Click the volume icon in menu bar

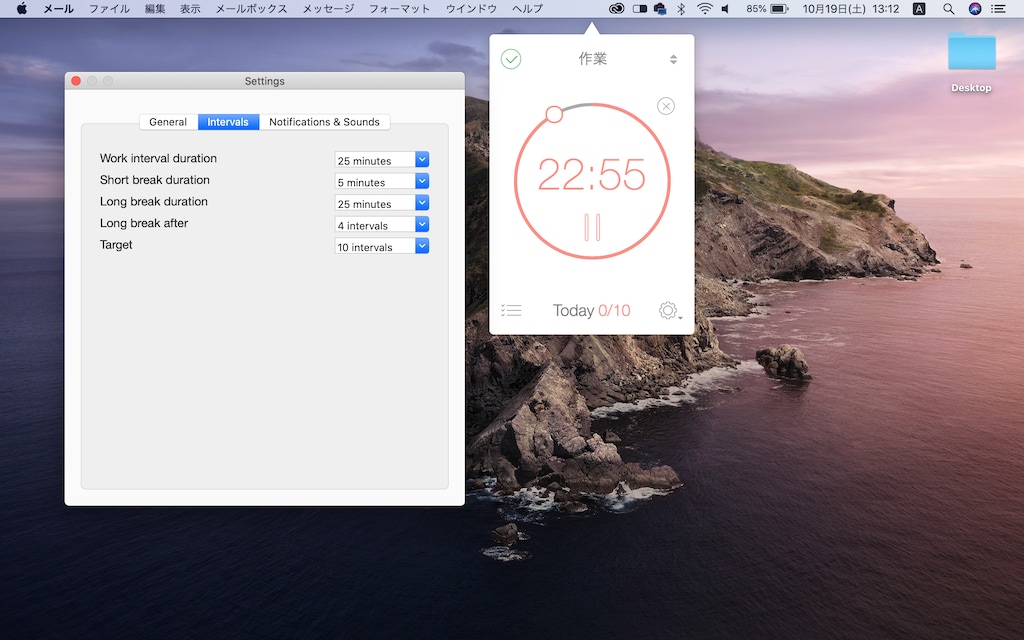click(x=726, y=9)
